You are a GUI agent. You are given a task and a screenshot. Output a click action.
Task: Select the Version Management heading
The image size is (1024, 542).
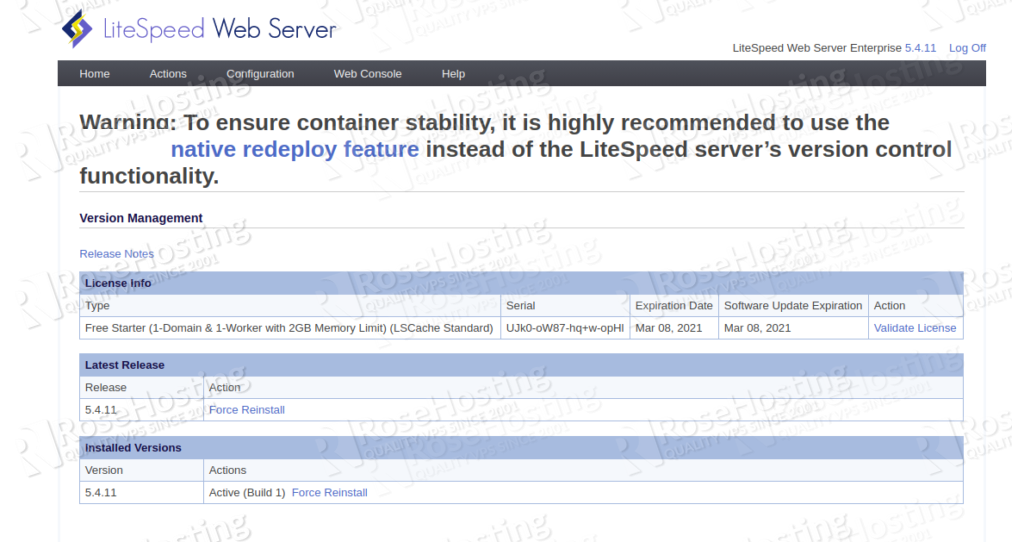pos(141,218)
